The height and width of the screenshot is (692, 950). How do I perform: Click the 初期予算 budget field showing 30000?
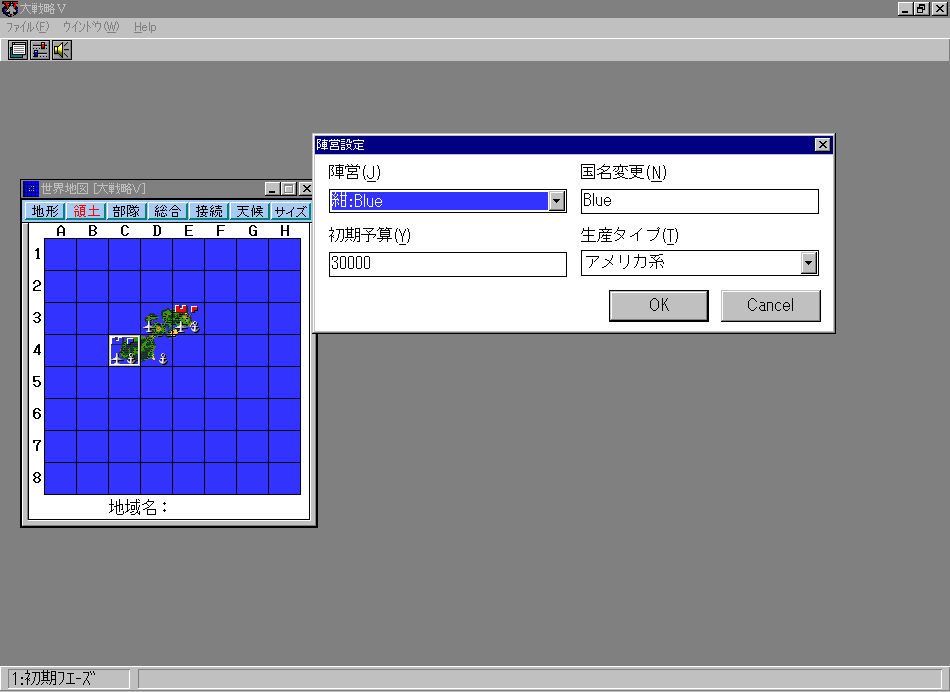coord(447,264)
